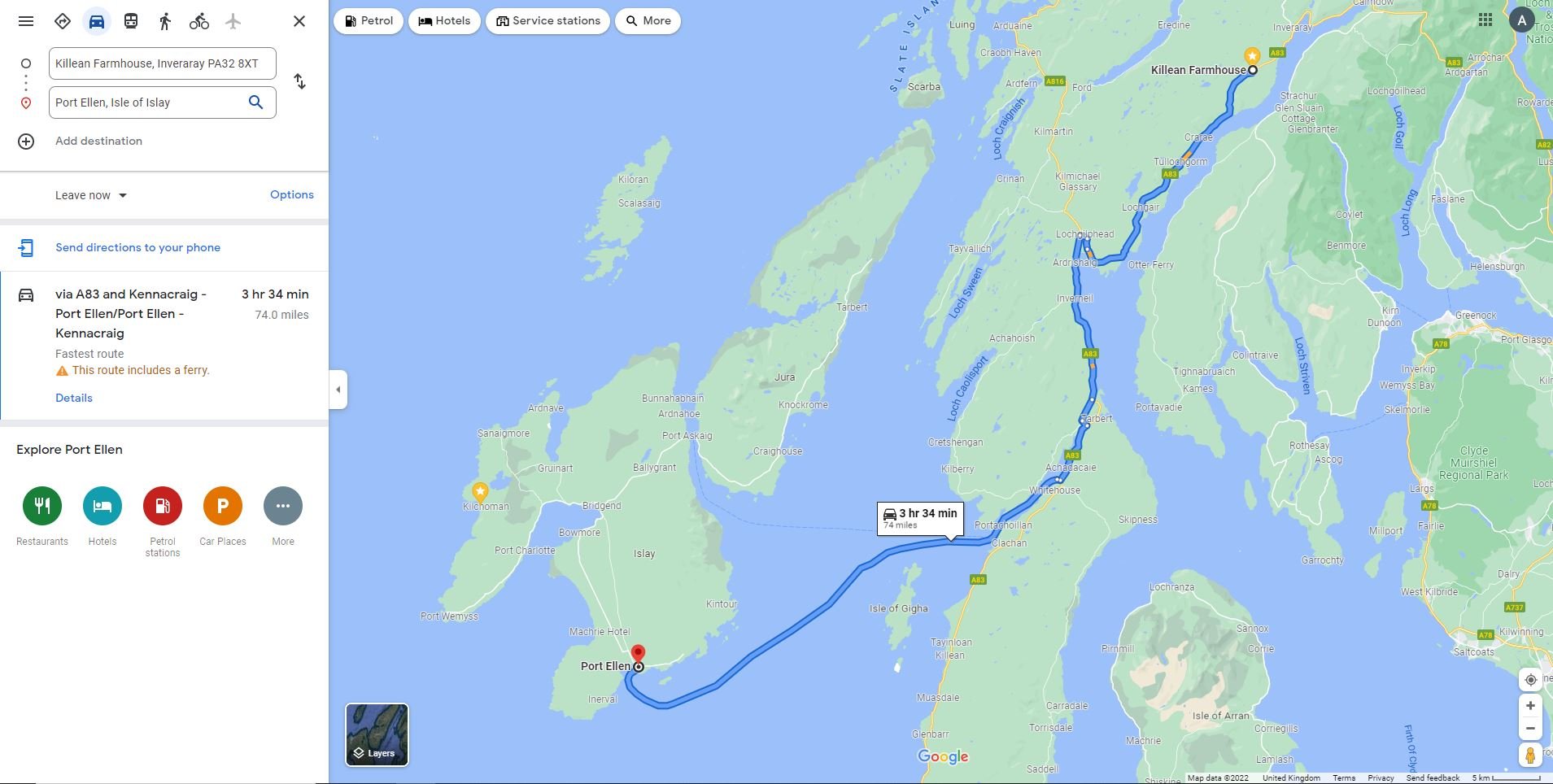Filter map by Petrol chip
Image resolution: width=1553 pixels, height=784 pixels.
tap(369, 21)
